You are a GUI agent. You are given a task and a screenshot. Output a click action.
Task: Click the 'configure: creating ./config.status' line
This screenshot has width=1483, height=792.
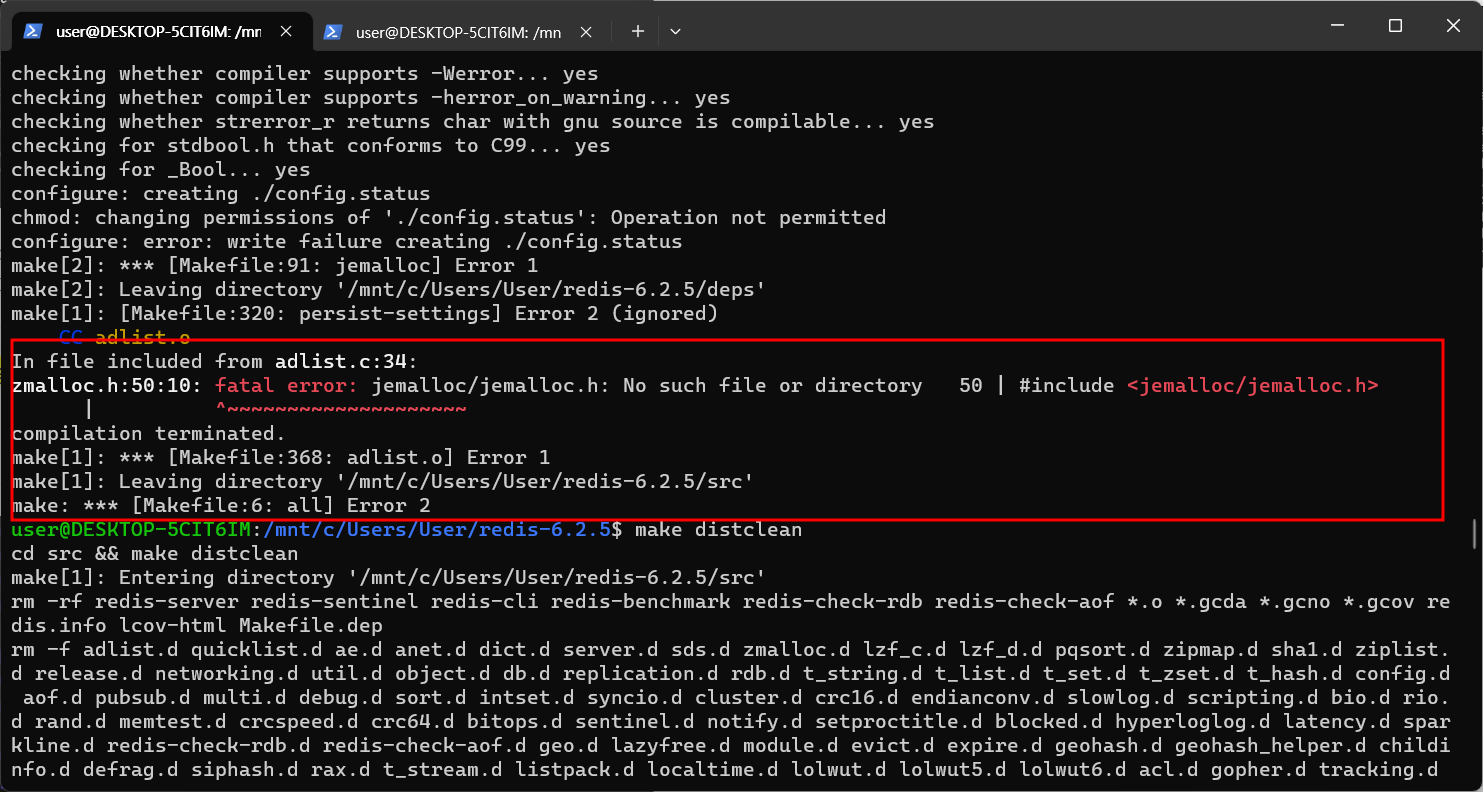click(x=221, y=193)
